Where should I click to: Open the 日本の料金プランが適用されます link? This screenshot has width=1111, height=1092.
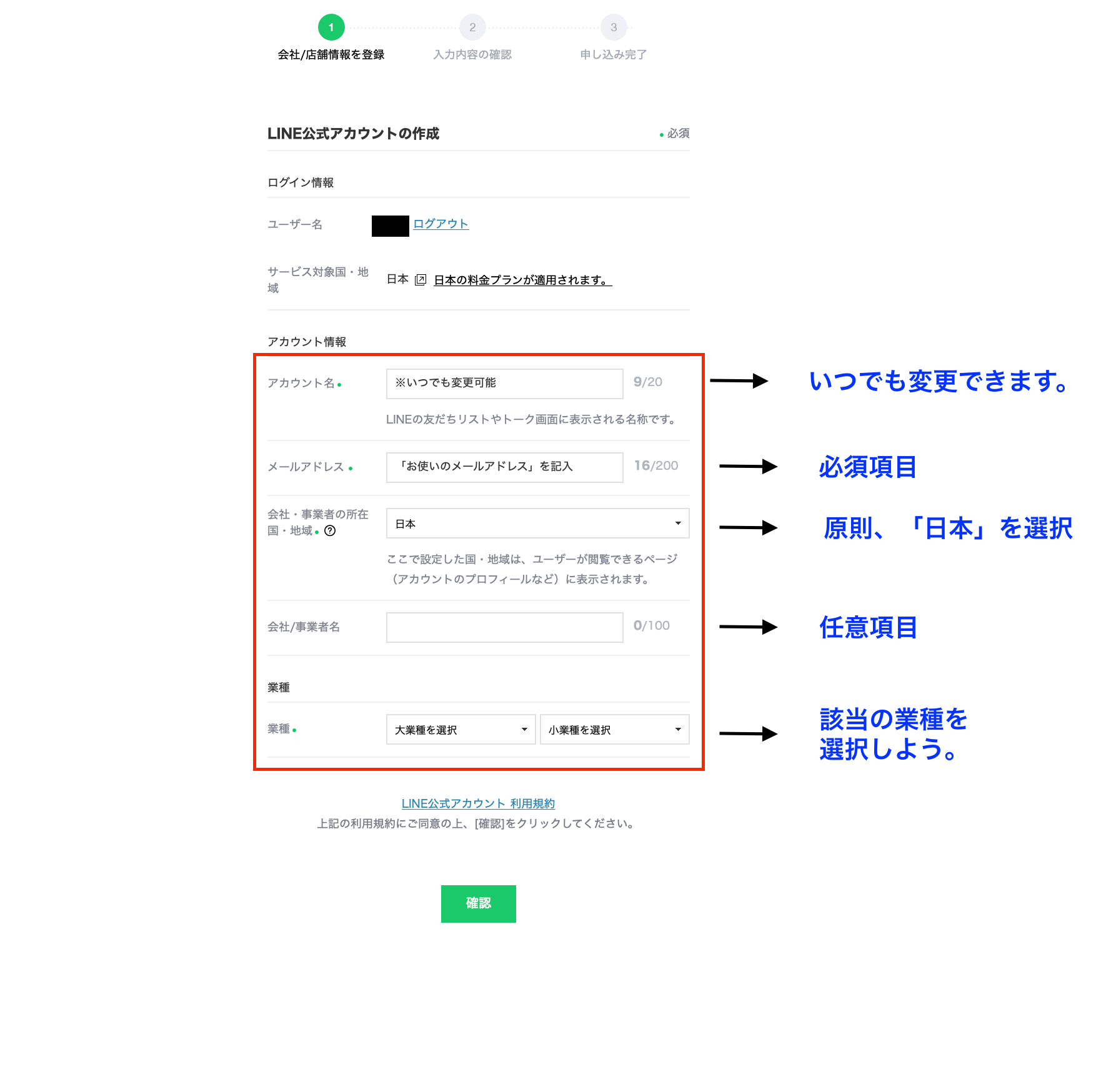(x=523, y=280)
